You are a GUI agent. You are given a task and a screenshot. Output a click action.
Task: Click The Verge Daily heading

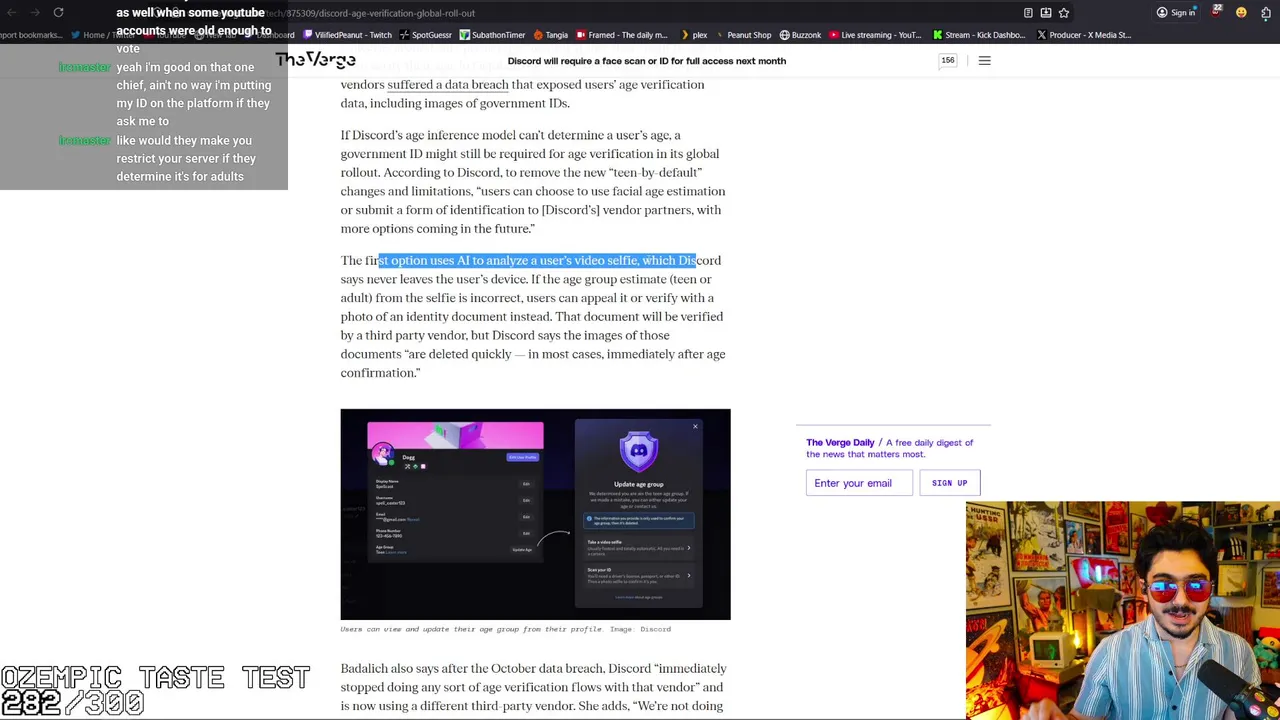click(840, 442)
